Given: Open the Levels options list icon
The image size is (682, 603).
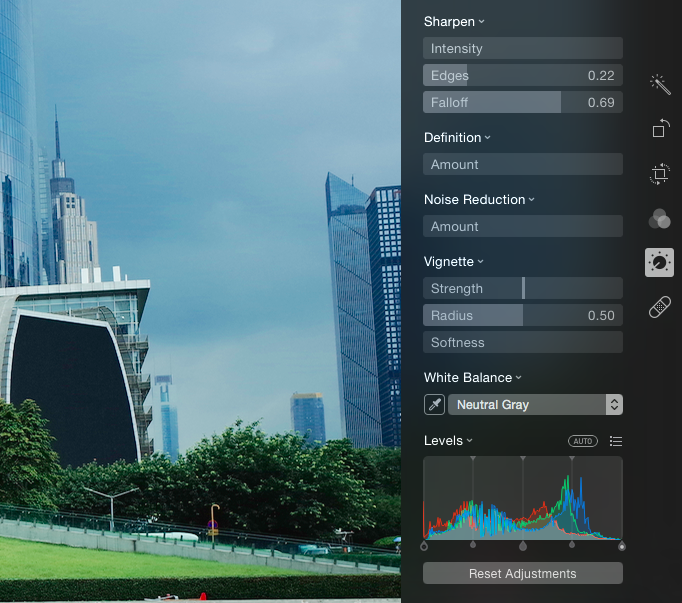Looking at the screenshot, I should click(615, 441).
